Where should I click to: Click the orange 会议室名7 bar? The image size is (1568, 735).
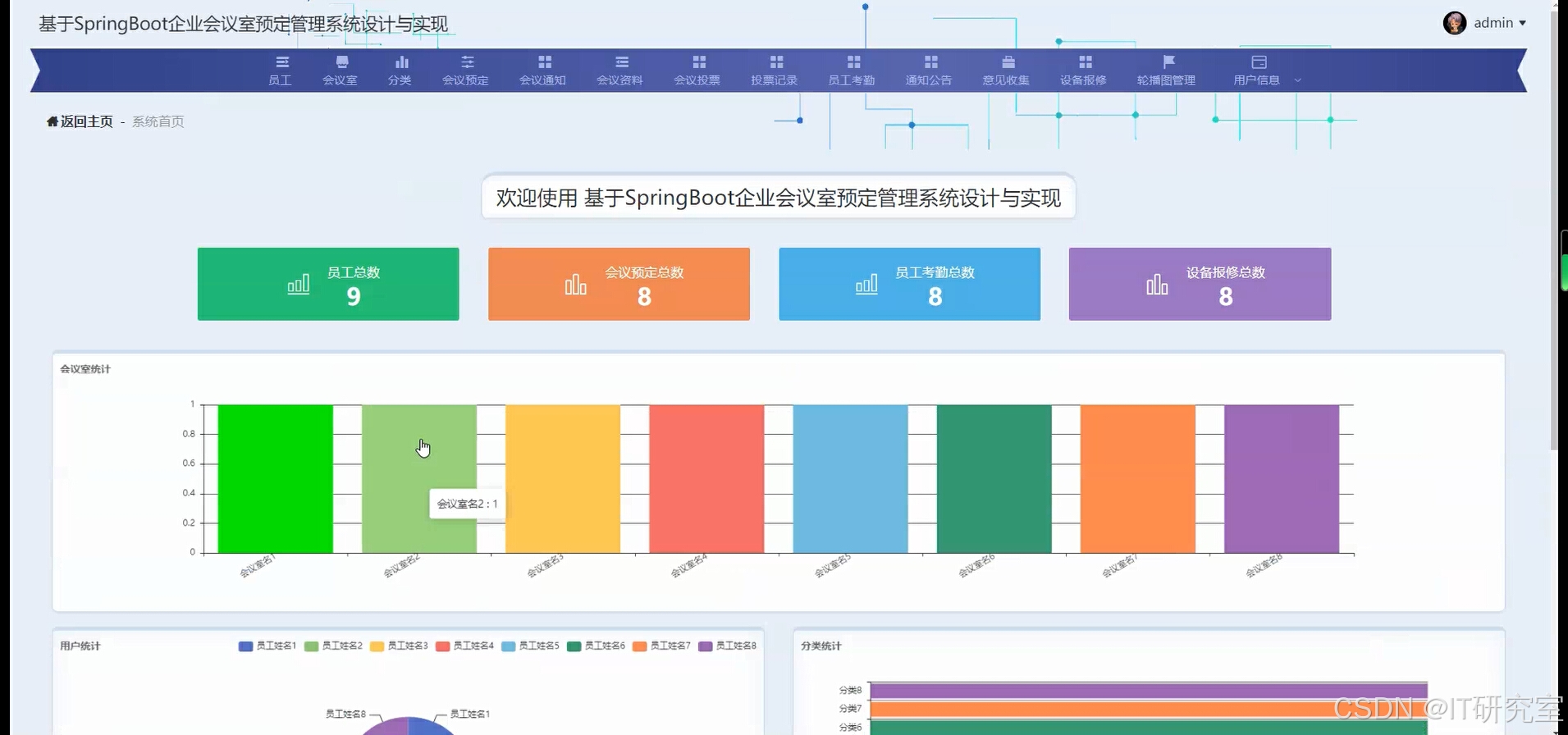[1138, 479]
